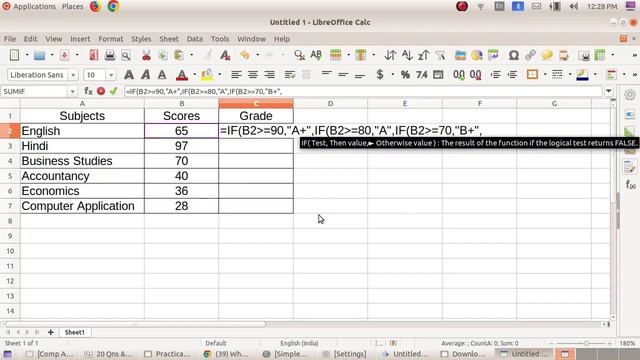Click the Insert Chart icon
This screenshot has width=640, height=360.
(x=477, y=55)
